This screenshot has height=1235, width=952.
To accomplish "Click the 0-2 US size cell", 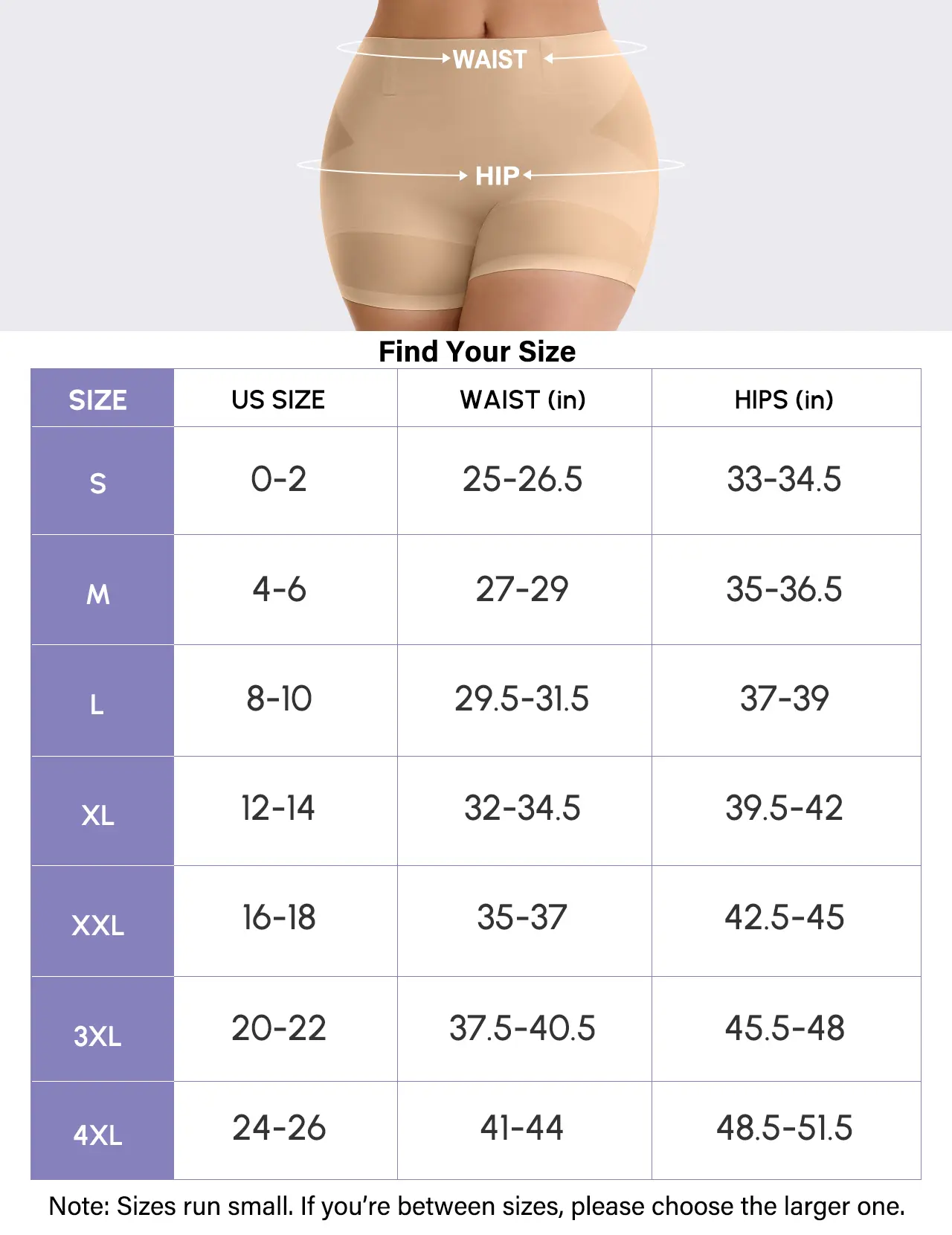I will tap(279, 479).
